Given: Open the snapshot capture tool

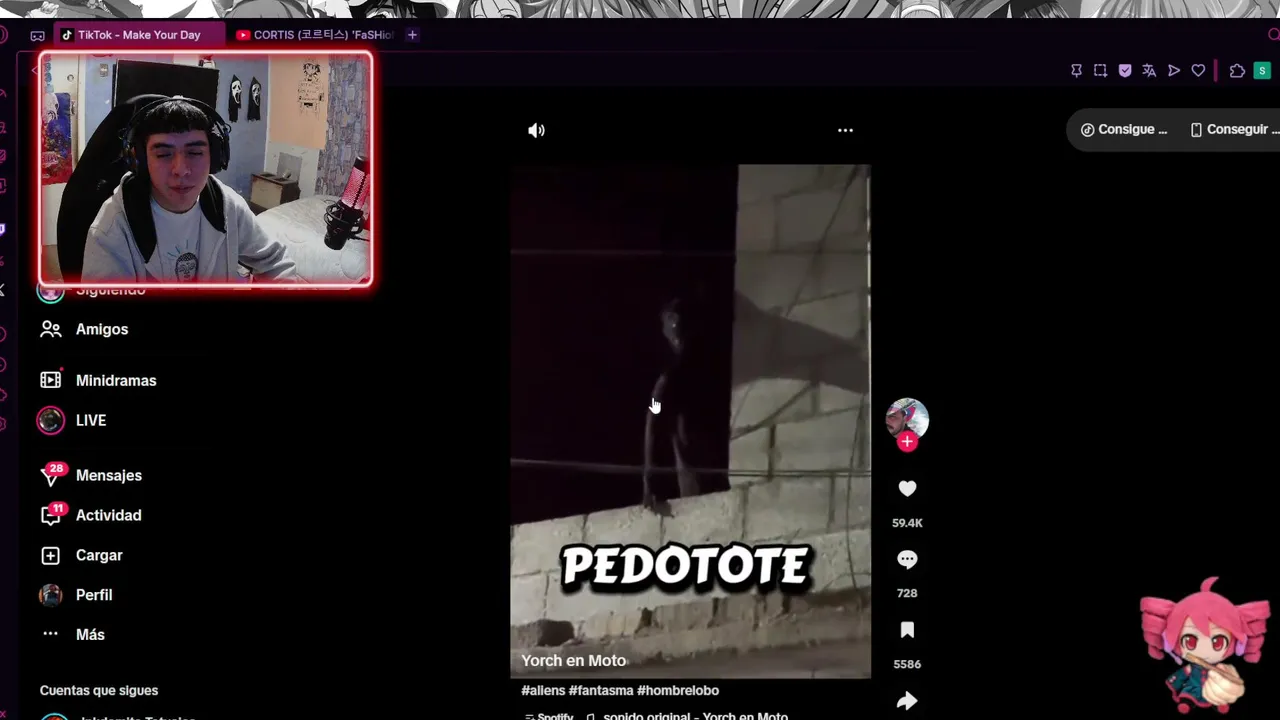Looking at the screenshot, I should coord(1100,71).
